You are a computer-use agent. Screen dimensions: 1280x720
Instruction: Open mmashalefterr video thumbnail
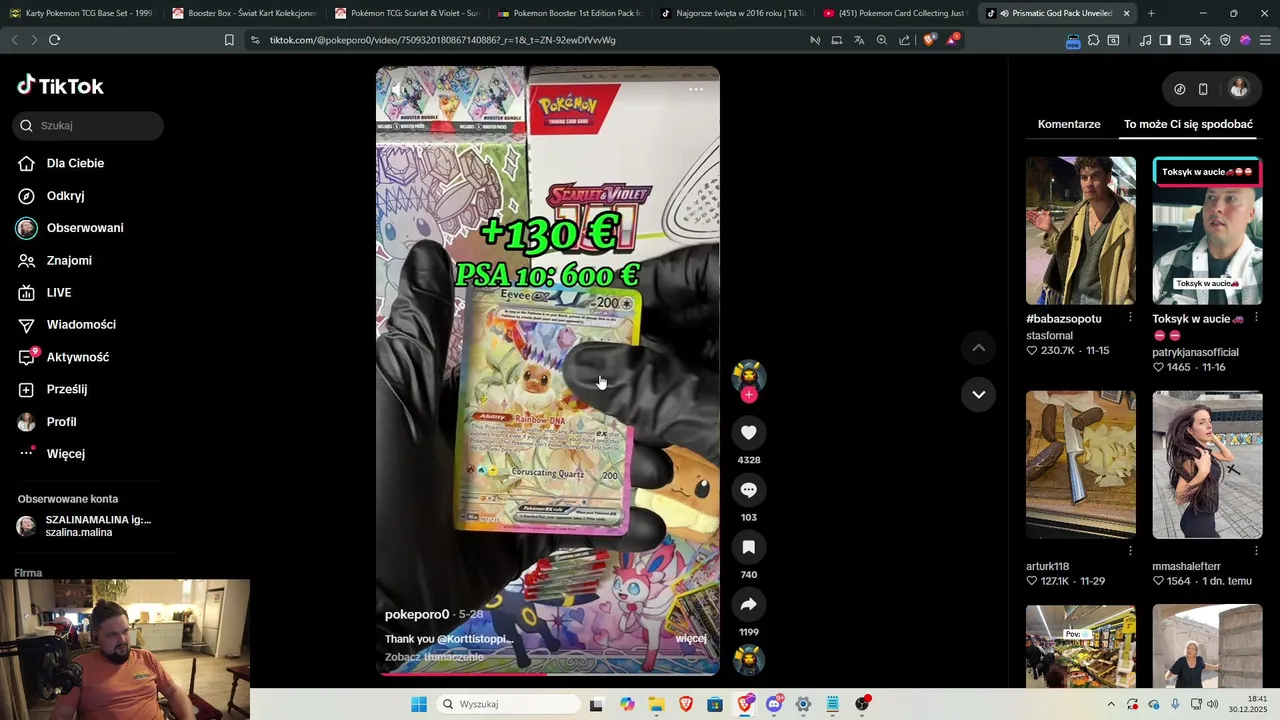tap(1207, 465)
